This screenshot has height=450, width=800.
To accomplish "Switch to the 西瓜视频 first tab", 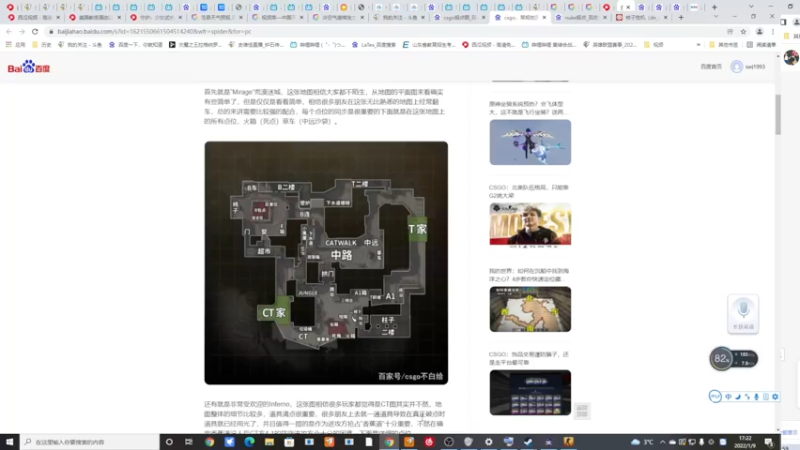I will pos(31,17).
